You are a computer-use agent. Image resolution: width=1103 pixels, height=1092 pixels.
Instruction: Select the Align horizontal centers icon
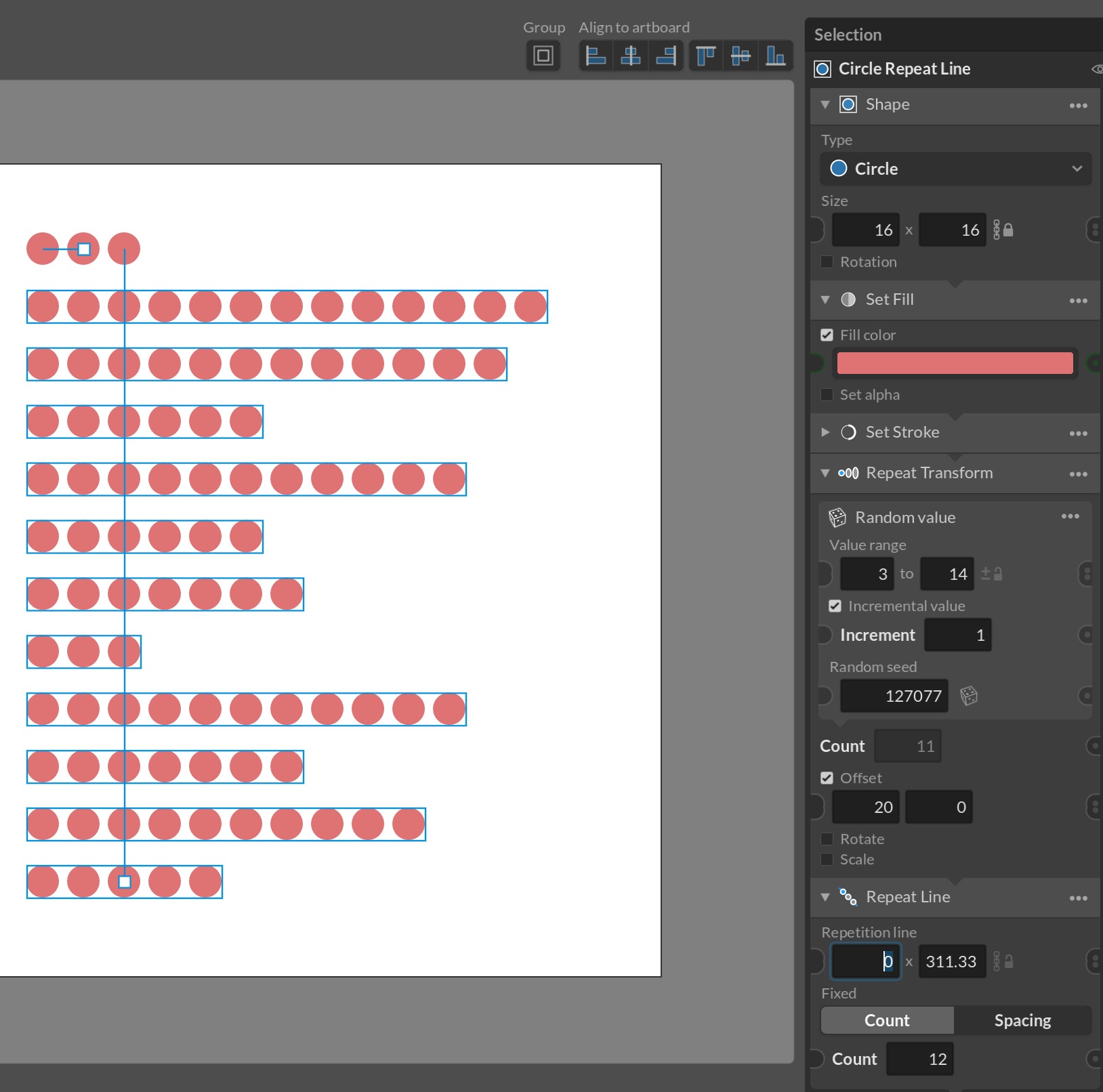click(x=631, y=56)
